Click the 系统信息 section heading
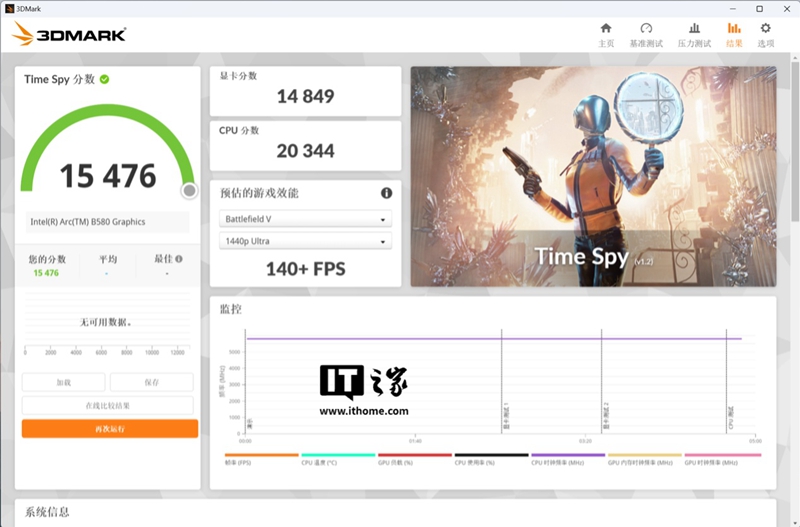The image size is (800, 527). point(47,512)
